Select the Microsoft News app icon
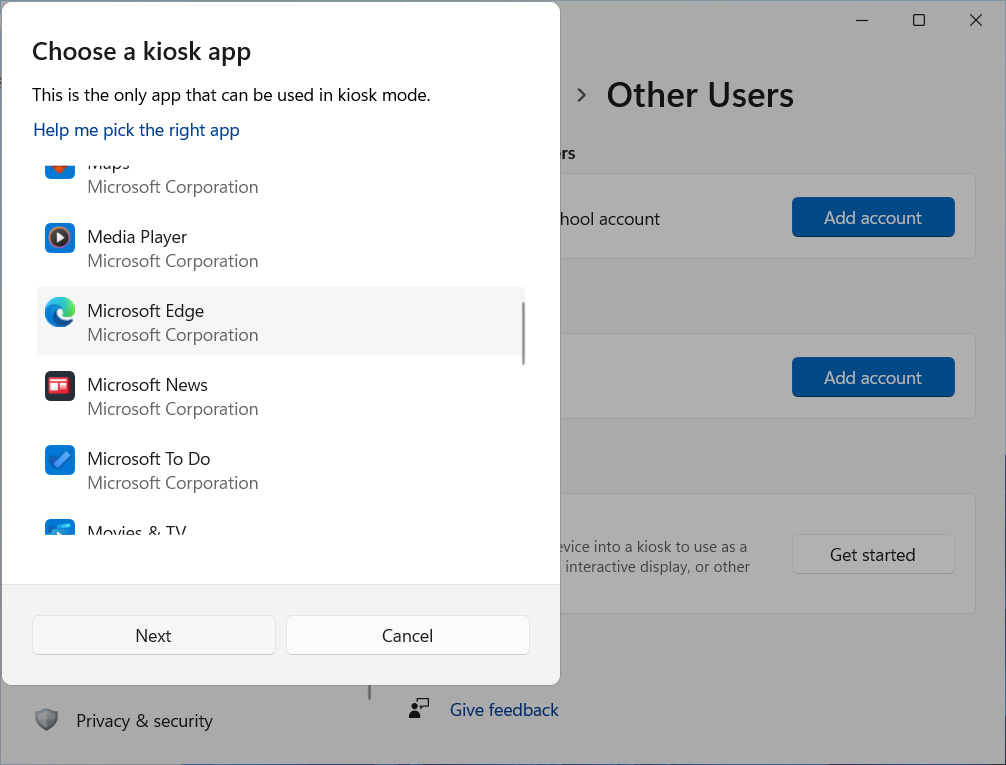 [x=60, y=386]
